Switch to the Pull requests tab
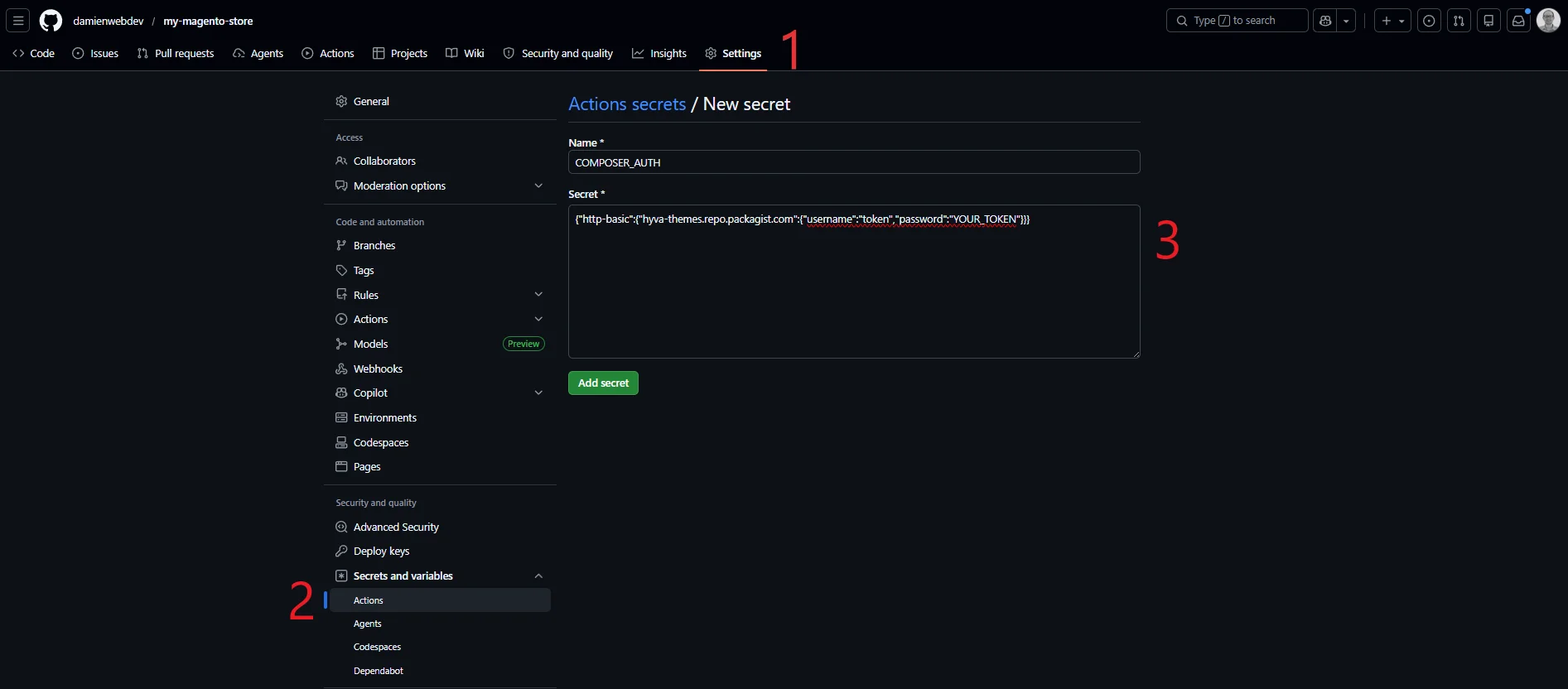 (x=176, y=53)
